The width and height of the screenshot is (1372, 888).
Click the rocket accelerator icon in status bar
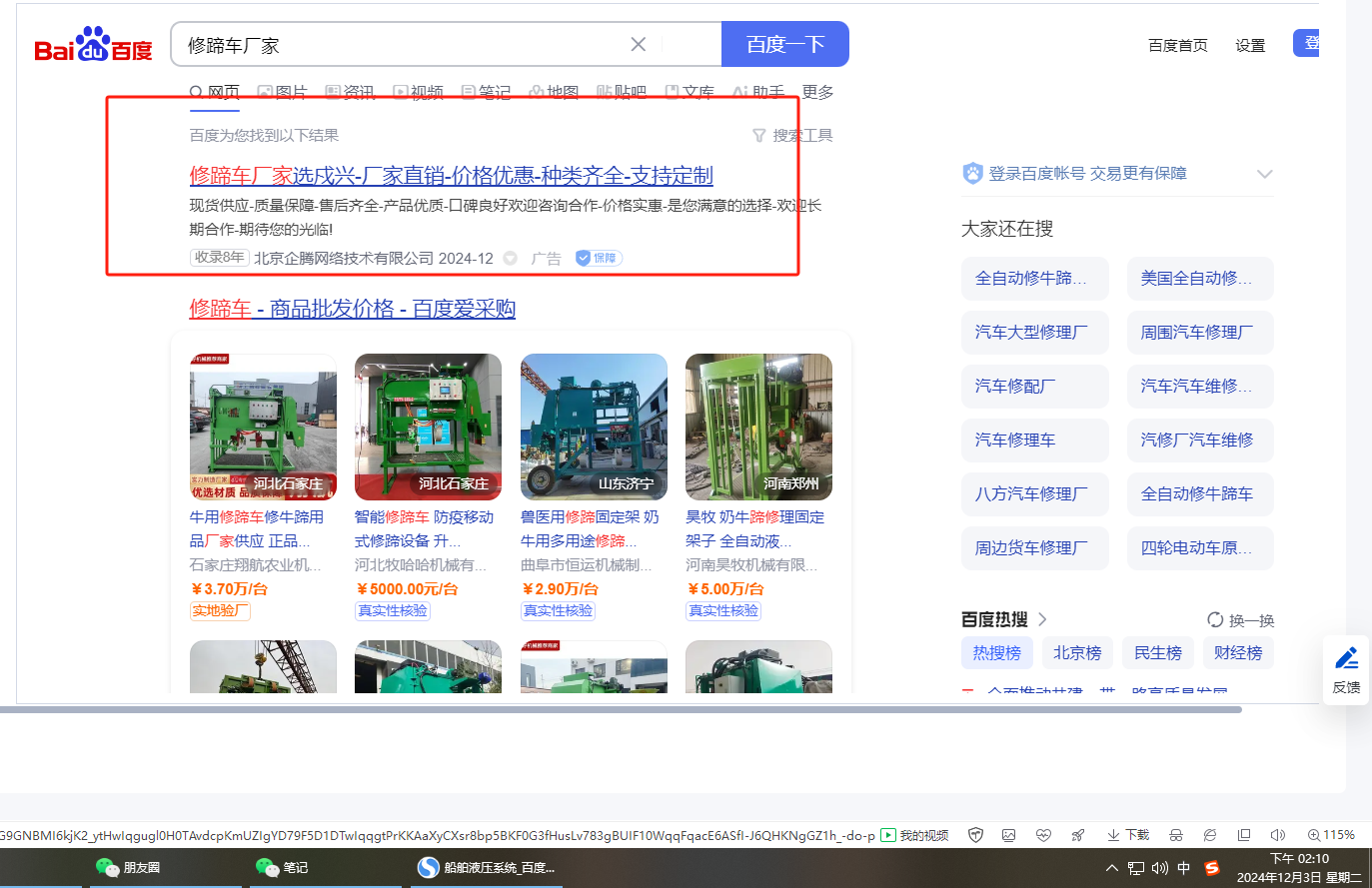1077,835
